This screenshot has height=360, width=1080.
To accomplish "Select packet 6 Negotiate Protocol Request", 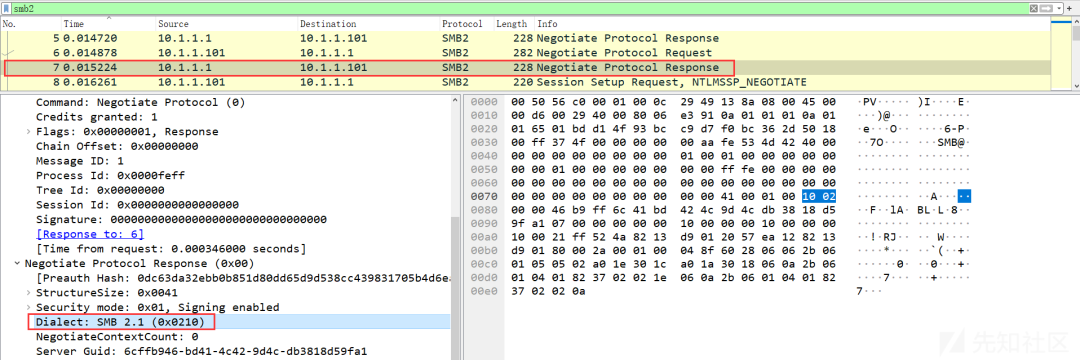I will (526, 53).
